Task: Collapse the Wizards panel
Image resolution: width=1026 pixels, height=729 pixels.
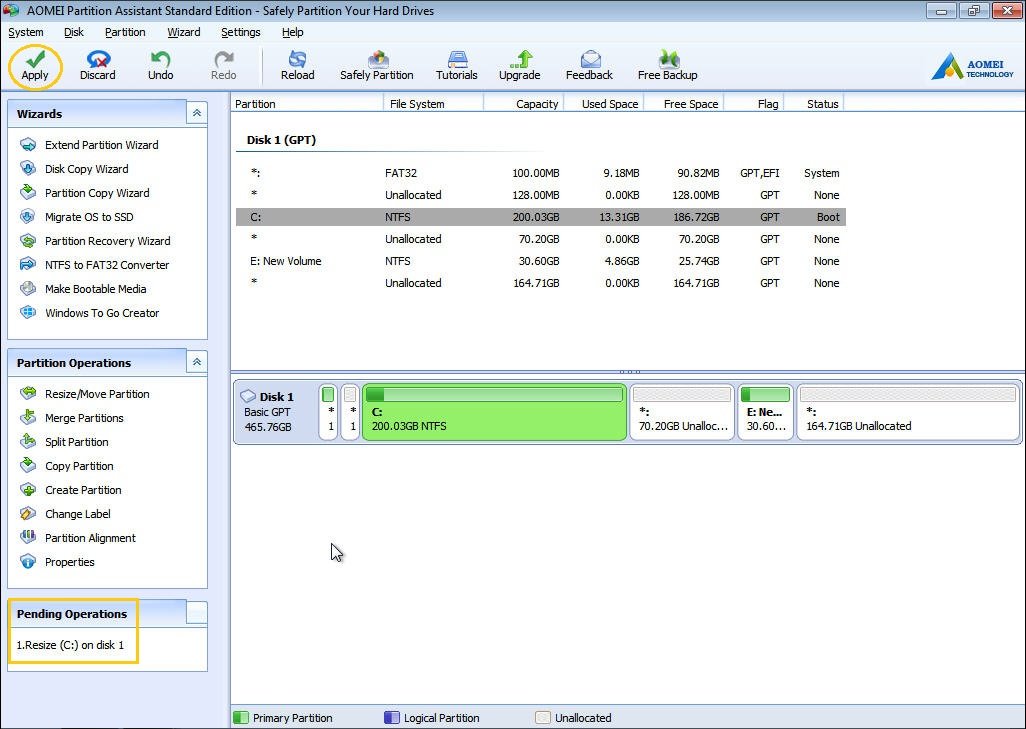Action: [x=197, y=113]
